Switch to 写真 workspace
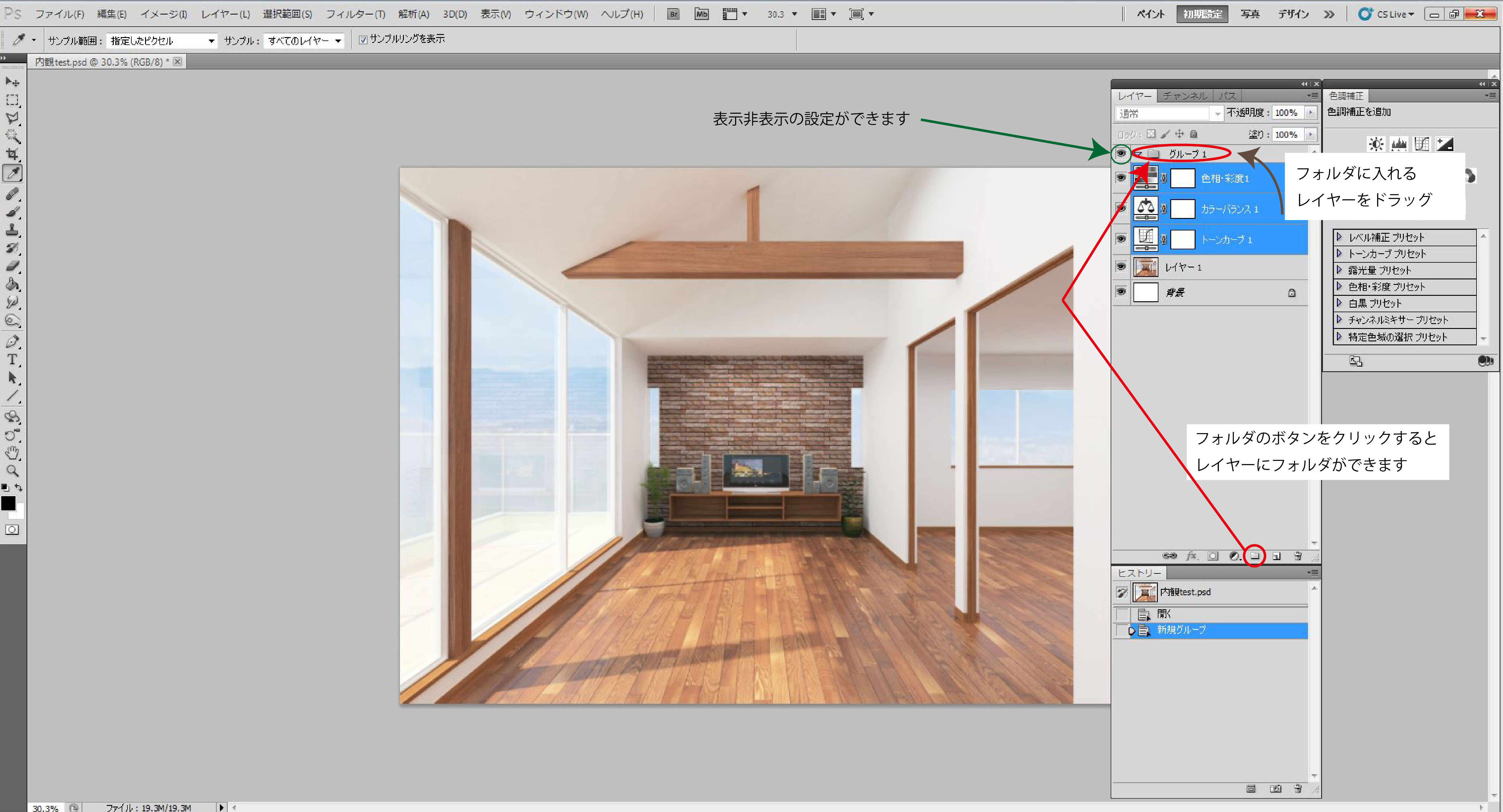 1250,14
